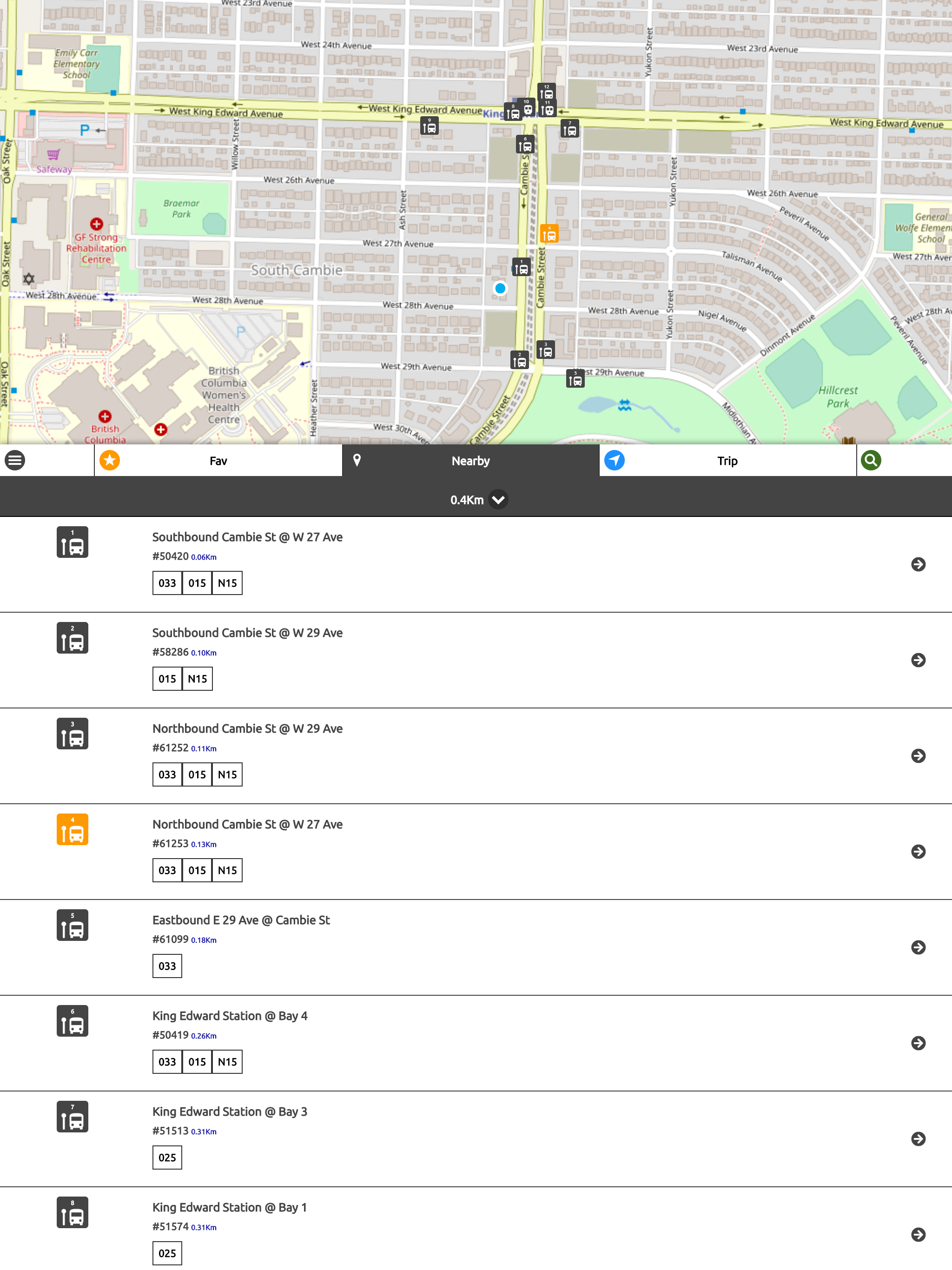Click the 'South Cambie' map label
This screenshot has height=1270, width=952.
[x=297, y=271]
